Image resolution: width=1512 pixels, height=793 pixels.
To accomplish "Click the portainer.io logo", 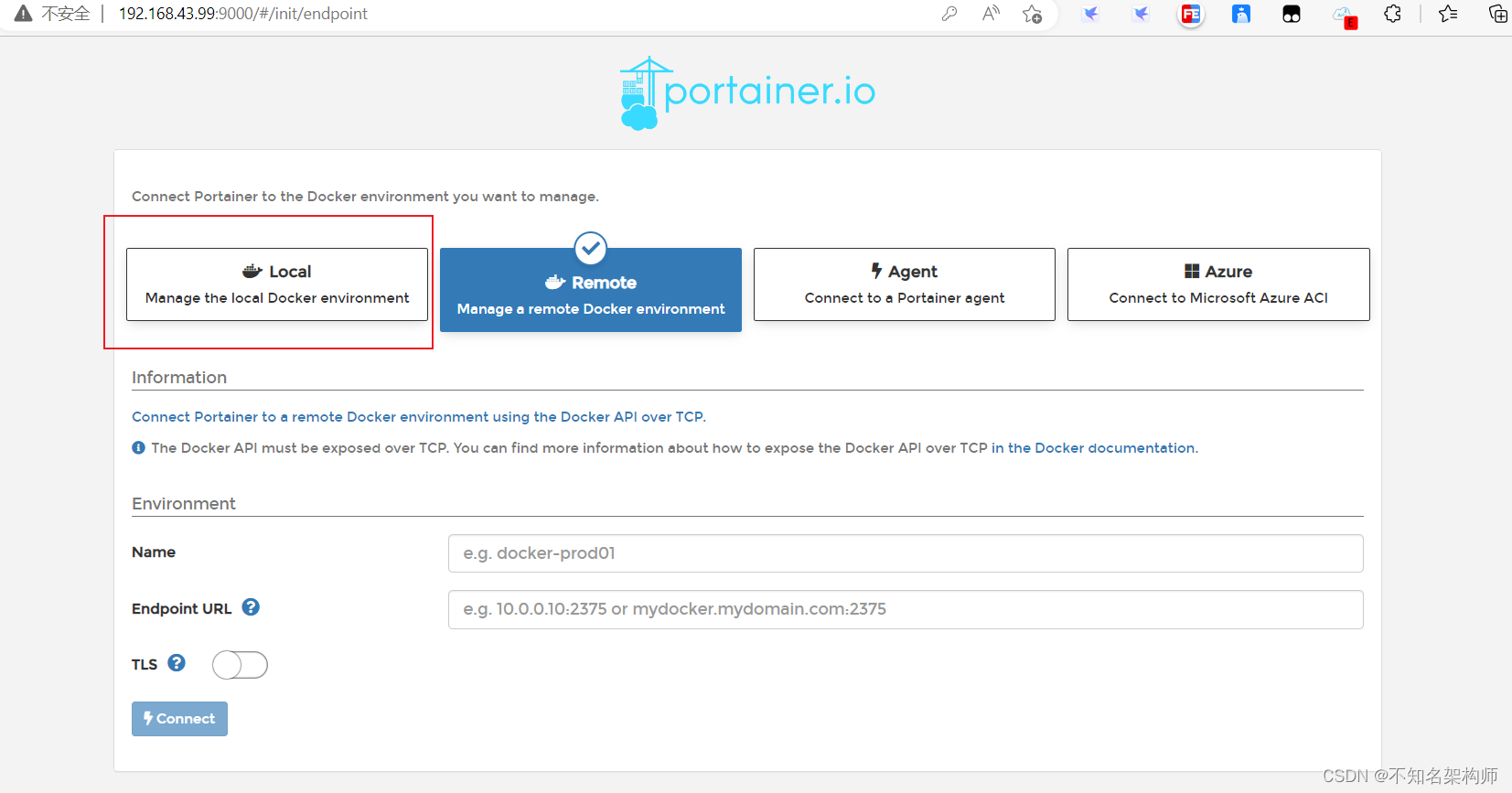I will click(747, 92).
